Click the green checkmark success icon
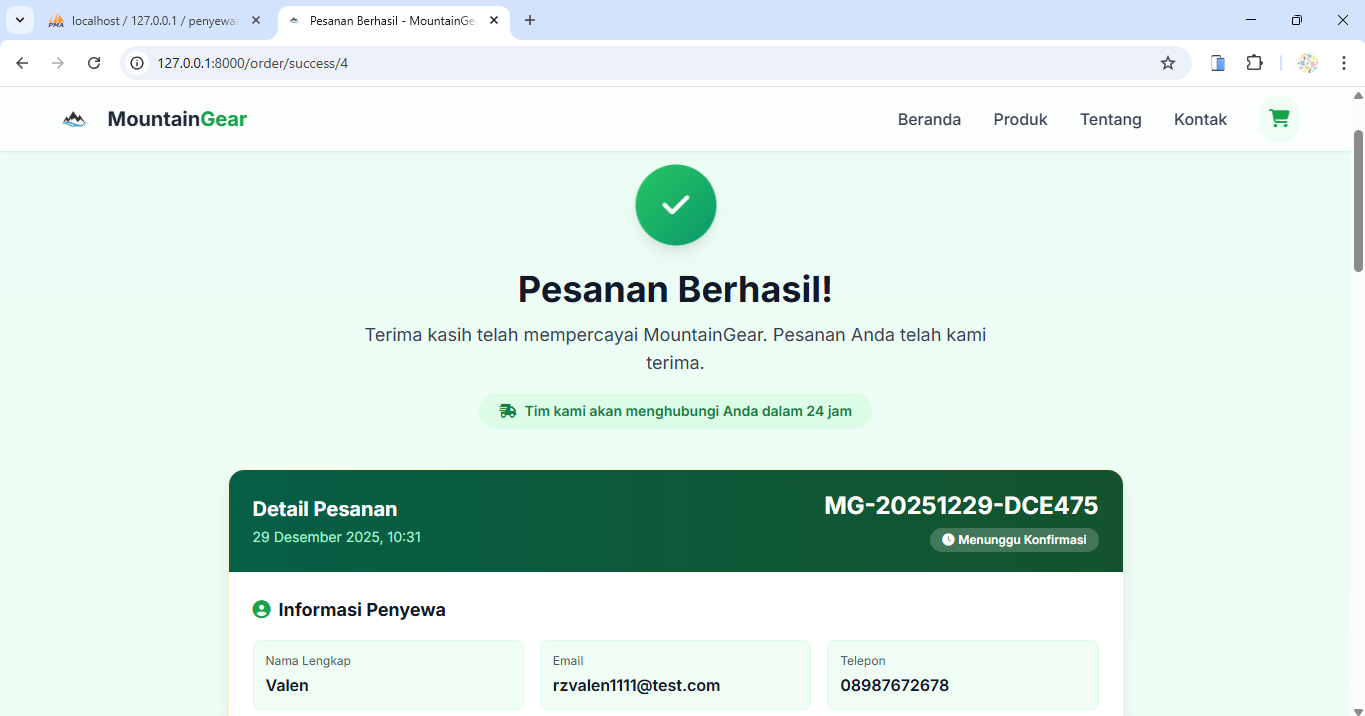Viewport: 1365px width, 716px height. pos(675,204)
